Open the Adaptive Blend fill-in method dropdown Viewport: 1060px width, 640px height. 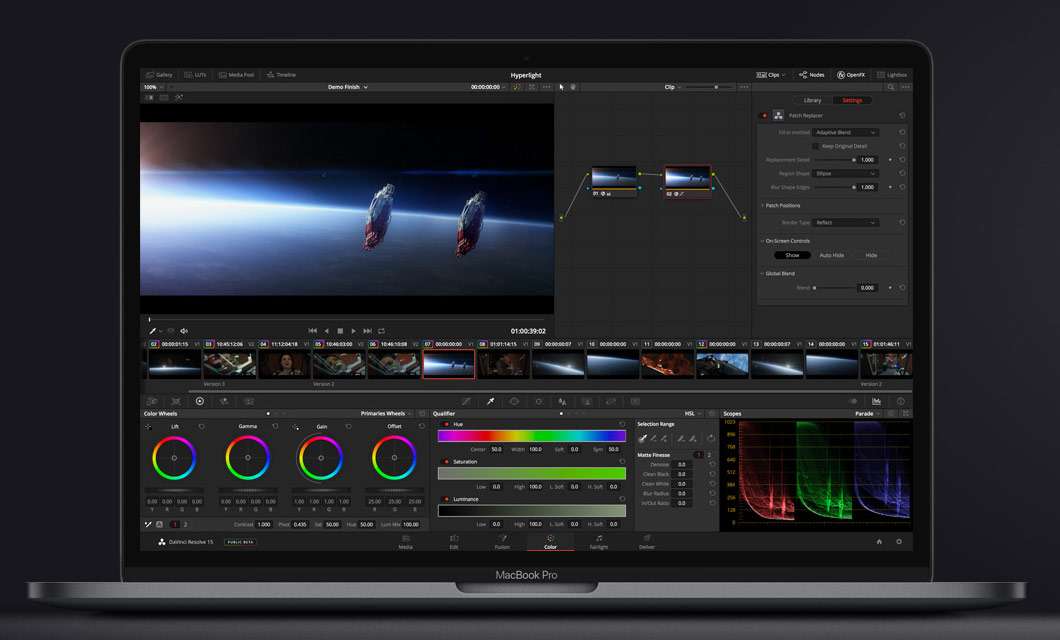point(847,132)
